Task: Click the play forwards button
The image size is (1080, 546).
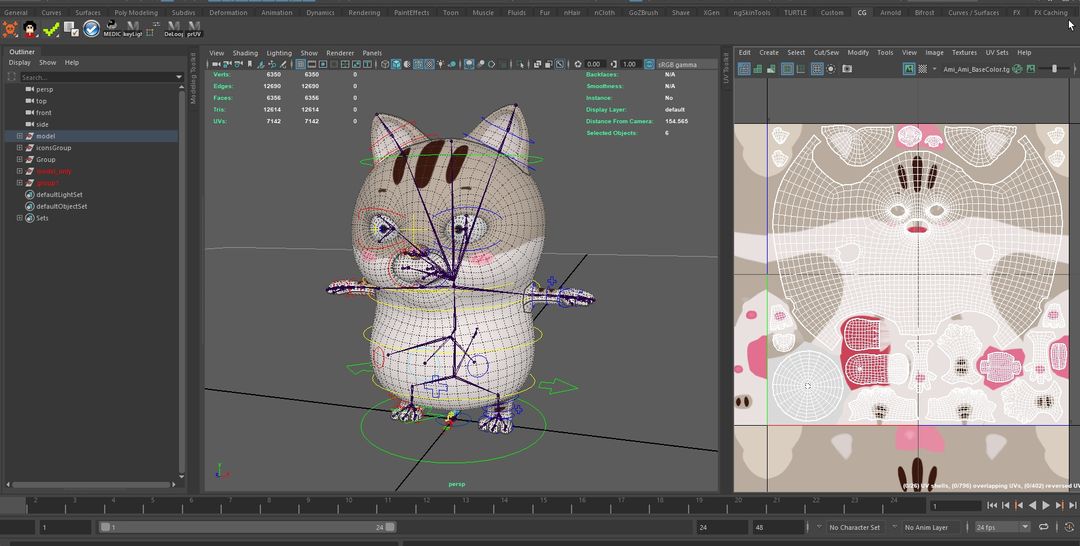Action: [x=1046, y=505]
